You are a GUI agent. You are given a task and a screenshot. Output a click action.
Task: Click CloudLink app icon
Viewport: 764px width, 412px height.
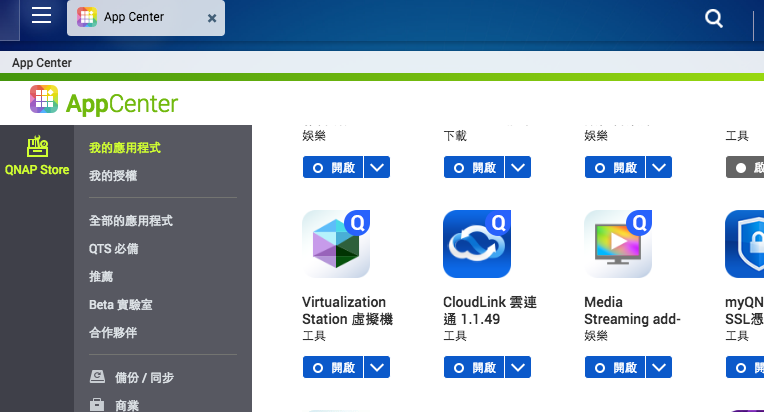[x=477, y=244]
